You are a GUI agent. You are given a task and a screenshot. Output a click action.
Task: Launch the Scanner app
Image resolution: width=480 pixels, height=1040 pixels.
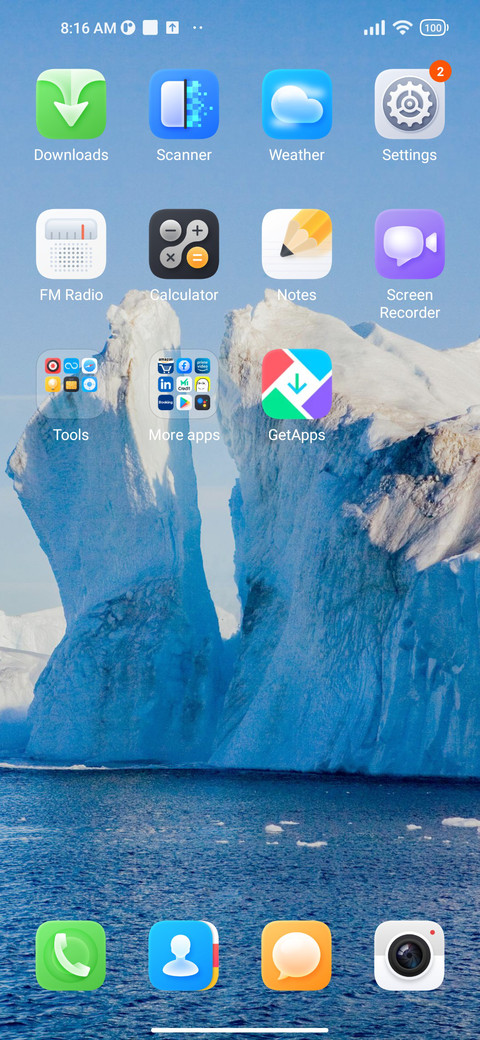pos(184,104)
